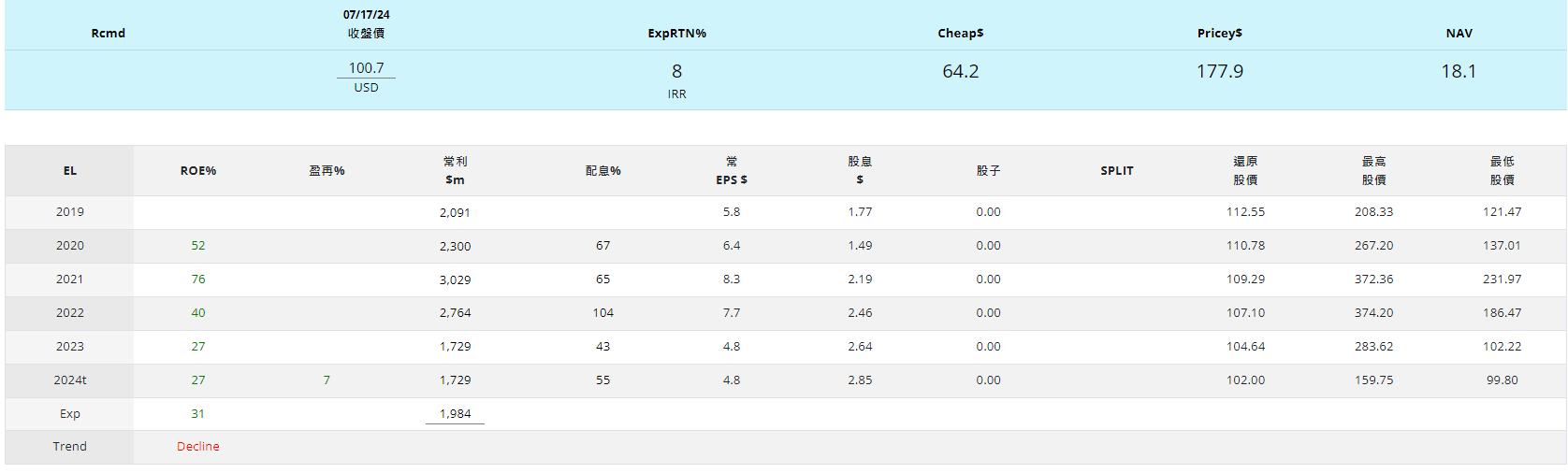Click the ROE% column header

pos(198,171)
